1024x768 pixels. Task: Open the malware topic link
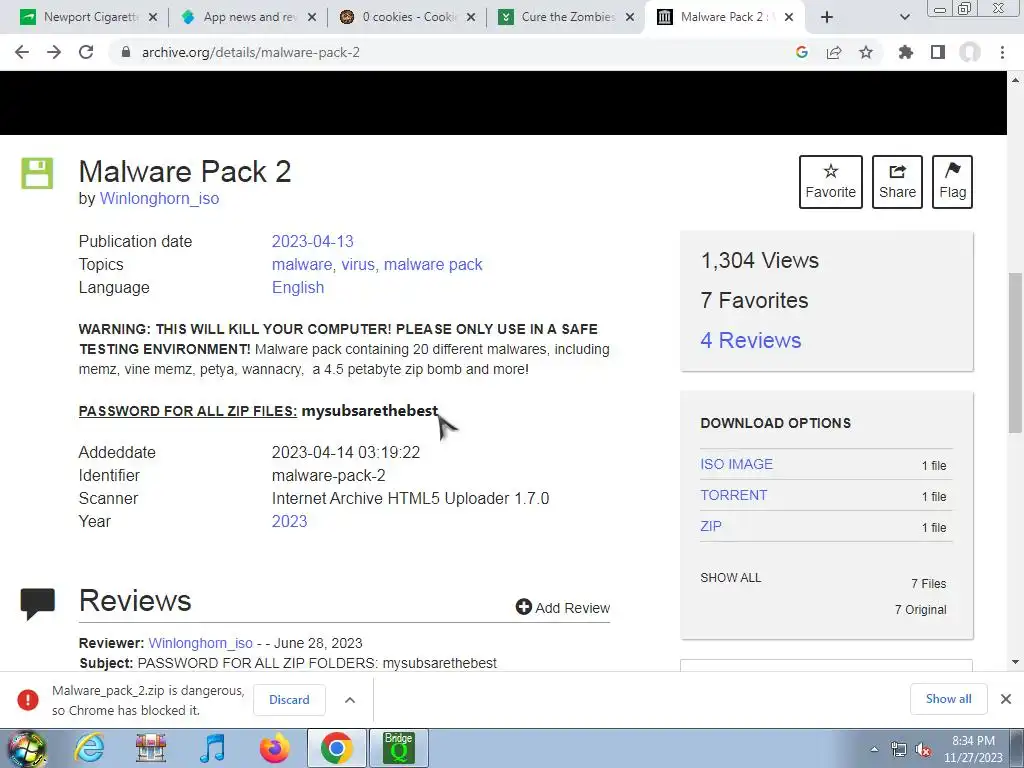(302, 264)
